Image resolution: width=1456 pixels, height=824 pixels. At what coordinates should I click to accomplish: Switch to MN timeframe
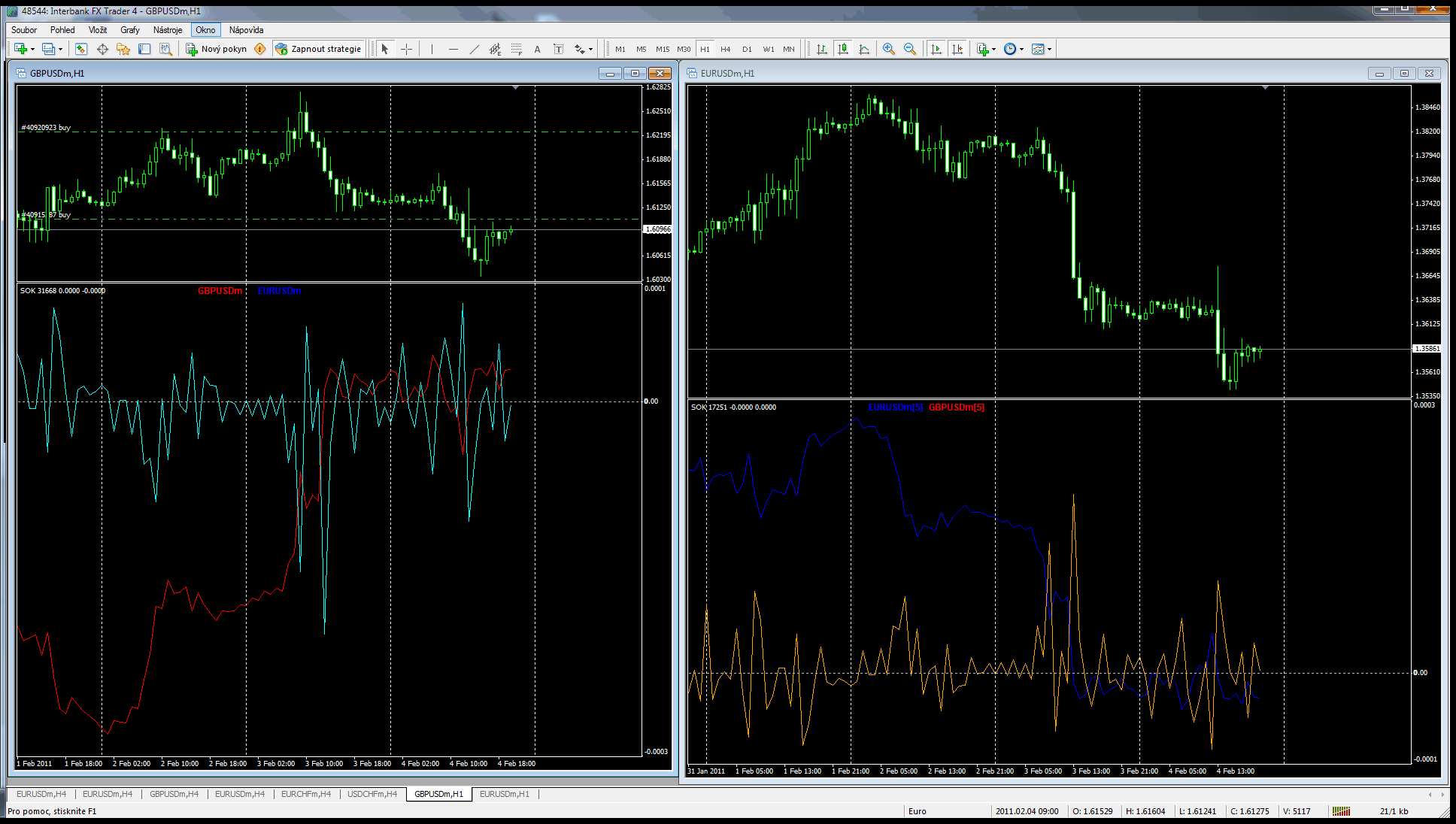point(788,49)
